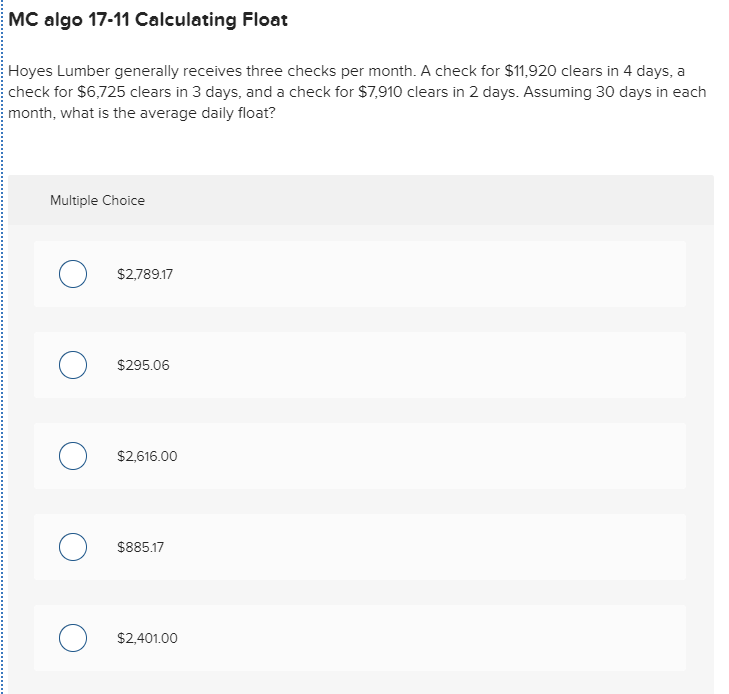
Task: Click the Multiple Choice section label
Action: coord(97,200)
